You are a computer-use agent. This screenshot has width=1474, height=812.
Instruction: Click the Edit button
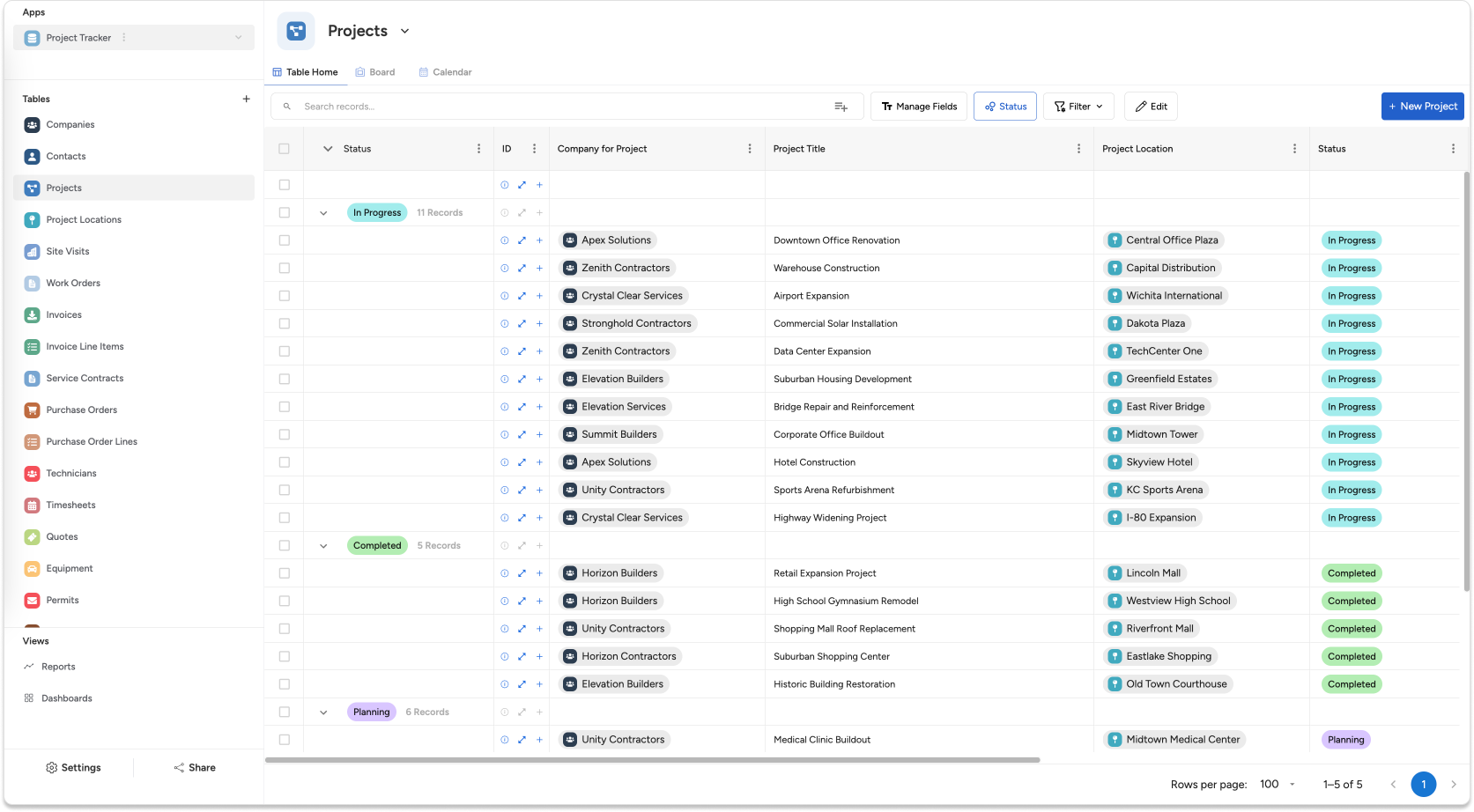[x=1152, y=107]
